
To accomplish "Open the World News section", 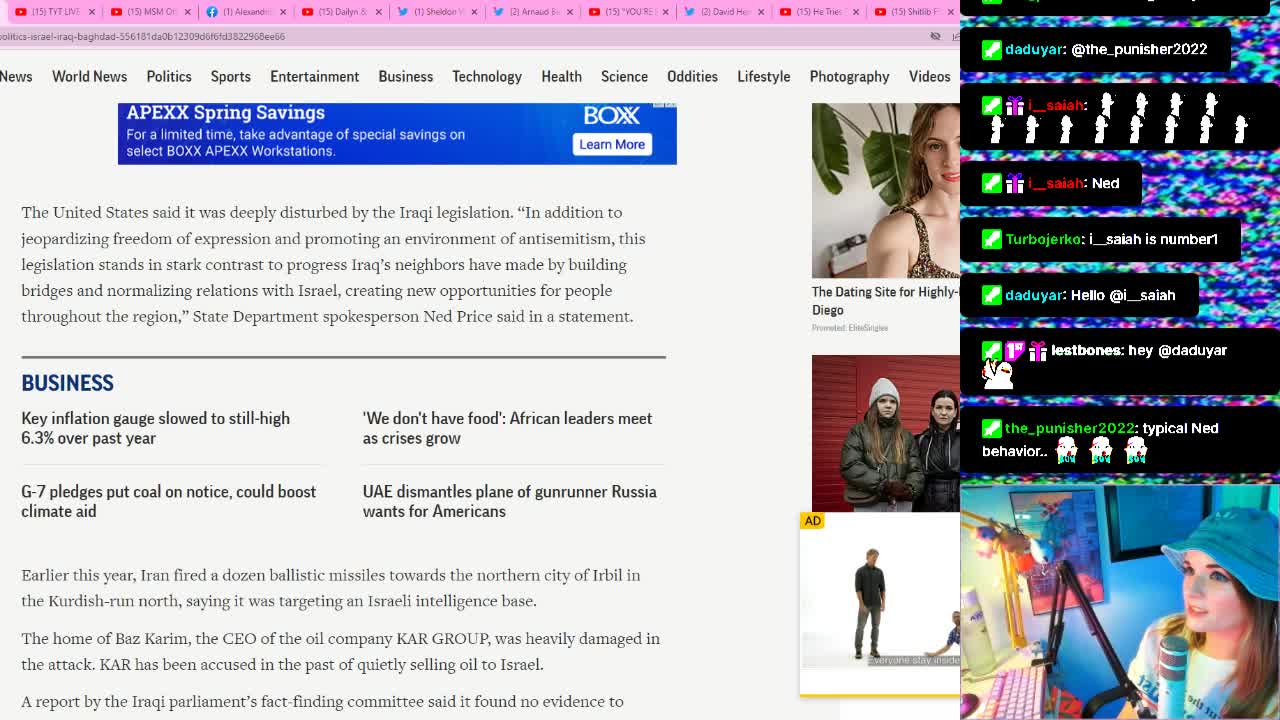I will 89,76.
